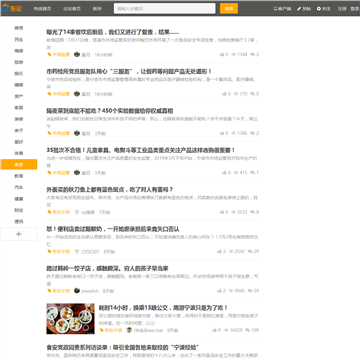Select the 推荐 sidebar category
Screen dimensions: 360x360
point(19,28)
